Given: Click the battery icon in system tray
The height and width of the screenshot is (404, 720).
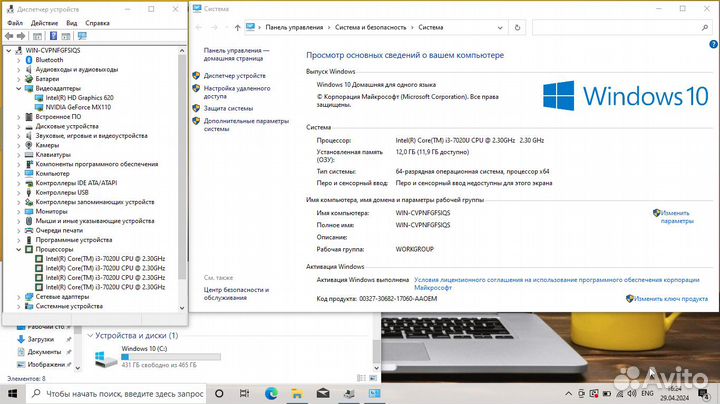Looking at the screenshot, I should pyautogui.click(x=607, y=393).
